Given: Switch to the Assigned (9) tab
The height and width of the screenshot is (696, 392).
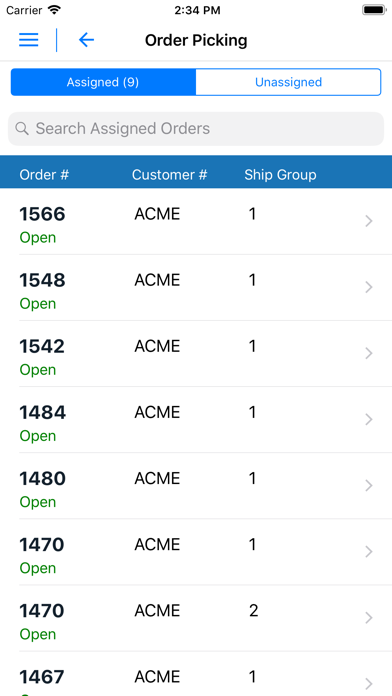Looking at the screenshot, I should click(x=103, y=82).
